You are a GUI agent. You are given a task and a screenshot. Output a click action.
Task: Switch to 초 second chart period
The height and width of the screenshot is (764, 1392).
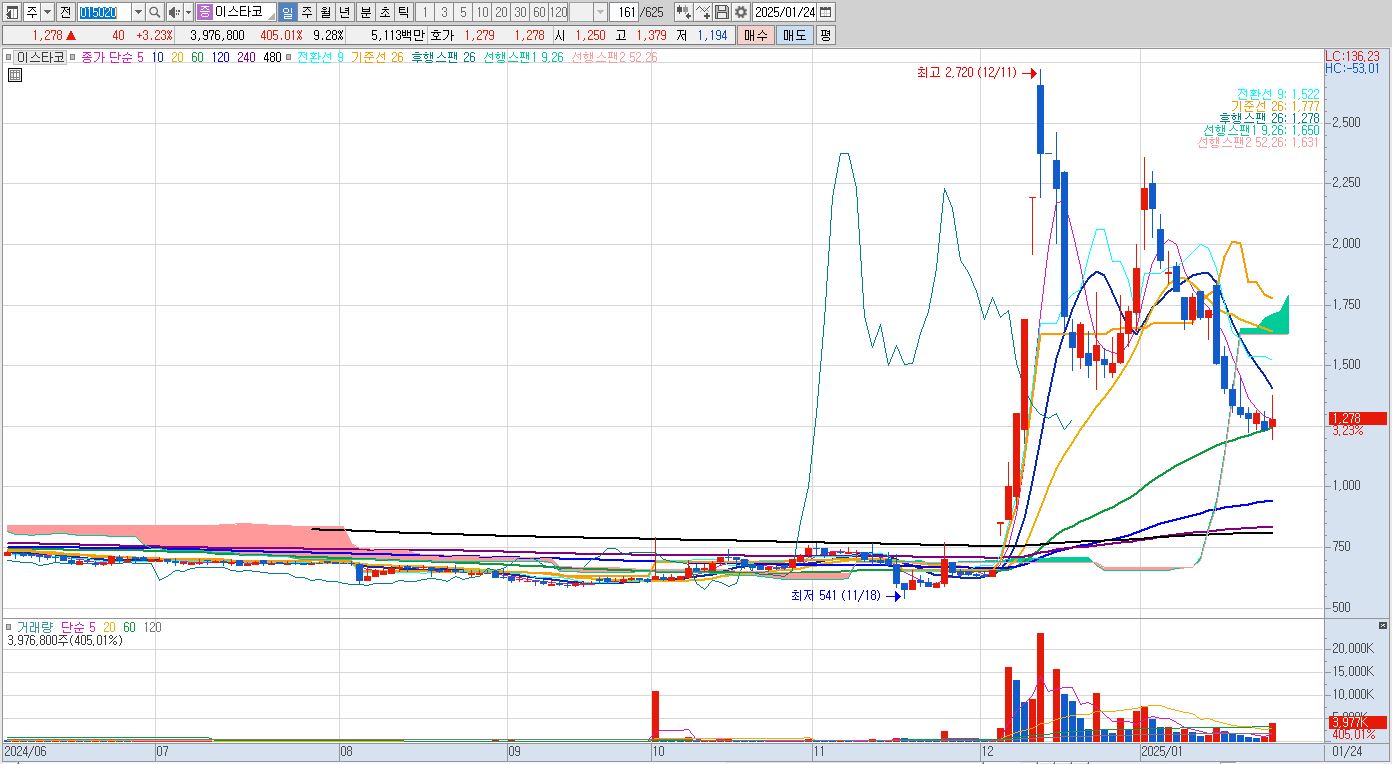384,12
